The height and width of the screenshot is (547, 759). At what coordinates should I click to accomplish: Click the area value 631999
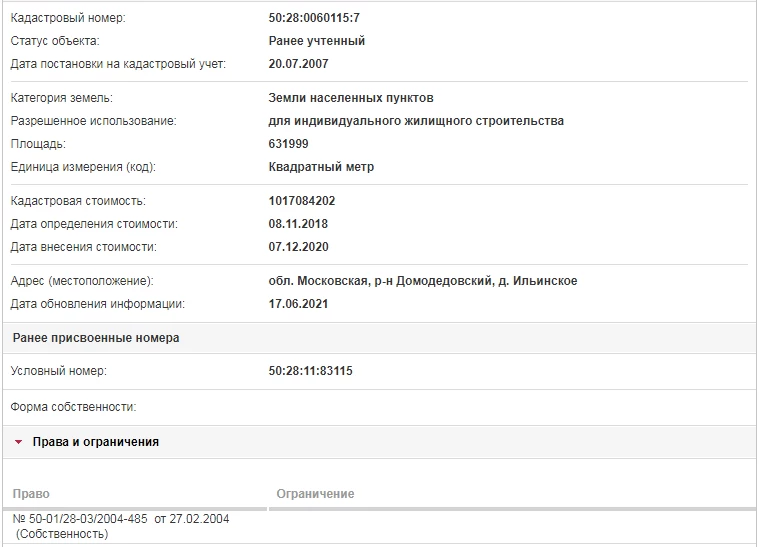coord(289,144)
